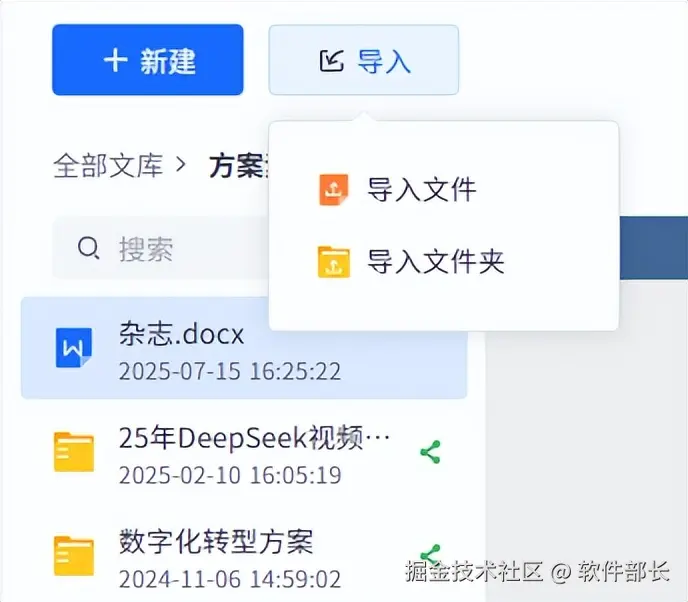The height and width of the screenshot is (602, 688).
Task: Click the import arrow icon beside 导入
Action: pyautogui.click(x=332, y=60)
